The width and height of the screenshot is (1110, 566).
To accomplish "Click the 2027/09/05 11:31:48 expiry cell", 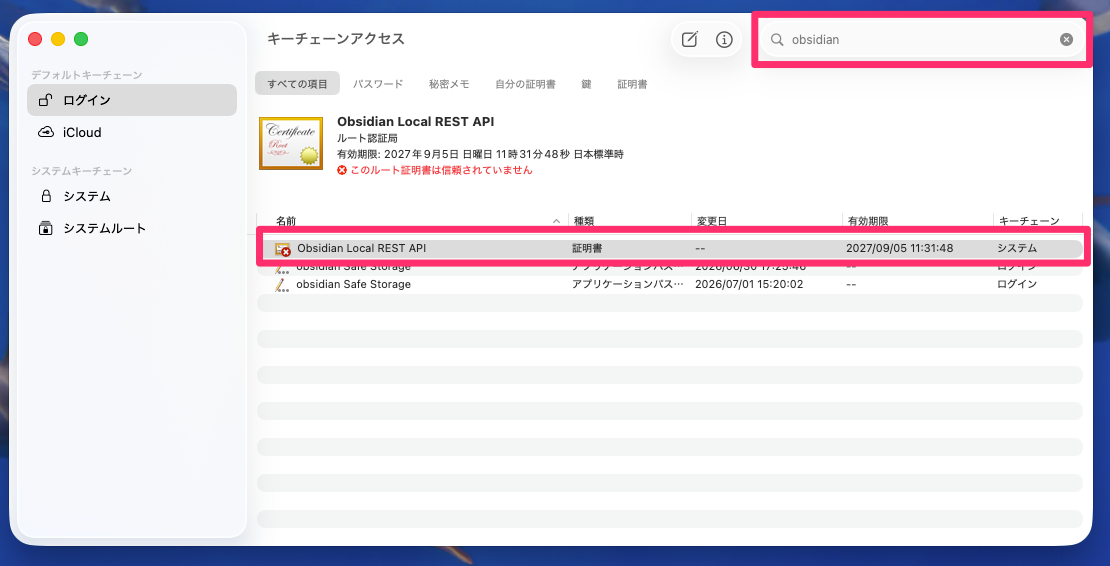I will (x=900, y=248).
